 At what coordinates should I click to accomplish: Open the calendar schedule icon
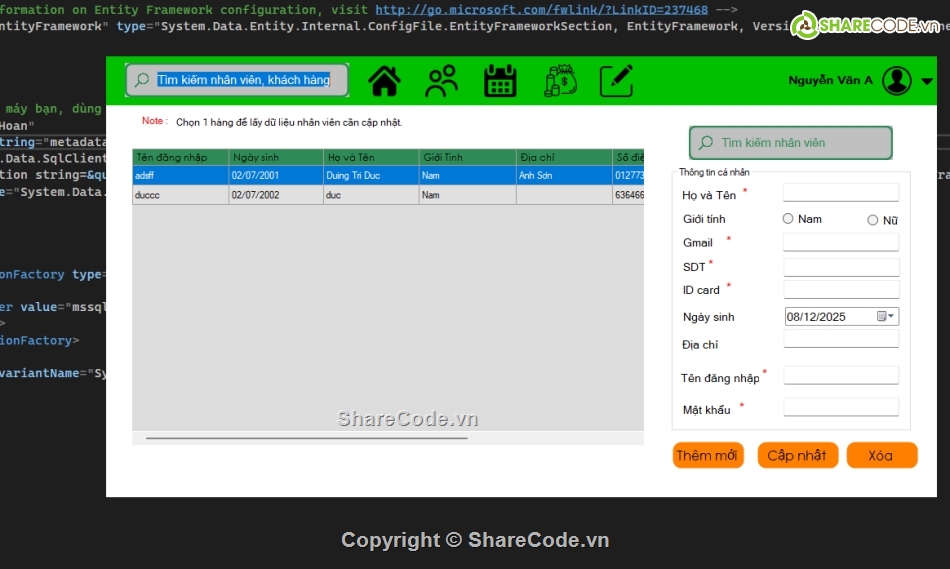coord(500,81)
